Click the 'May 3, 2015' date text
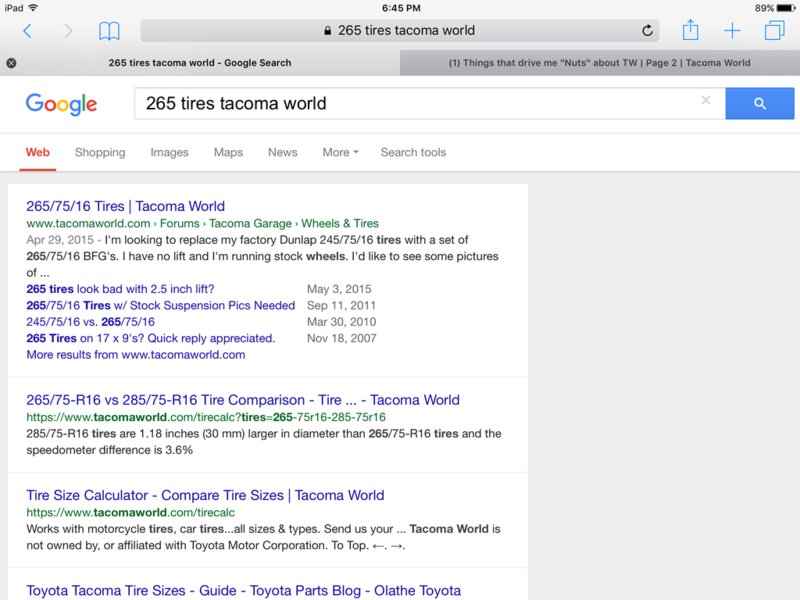The height and width of the screenshot is (600, 800). 339,289
